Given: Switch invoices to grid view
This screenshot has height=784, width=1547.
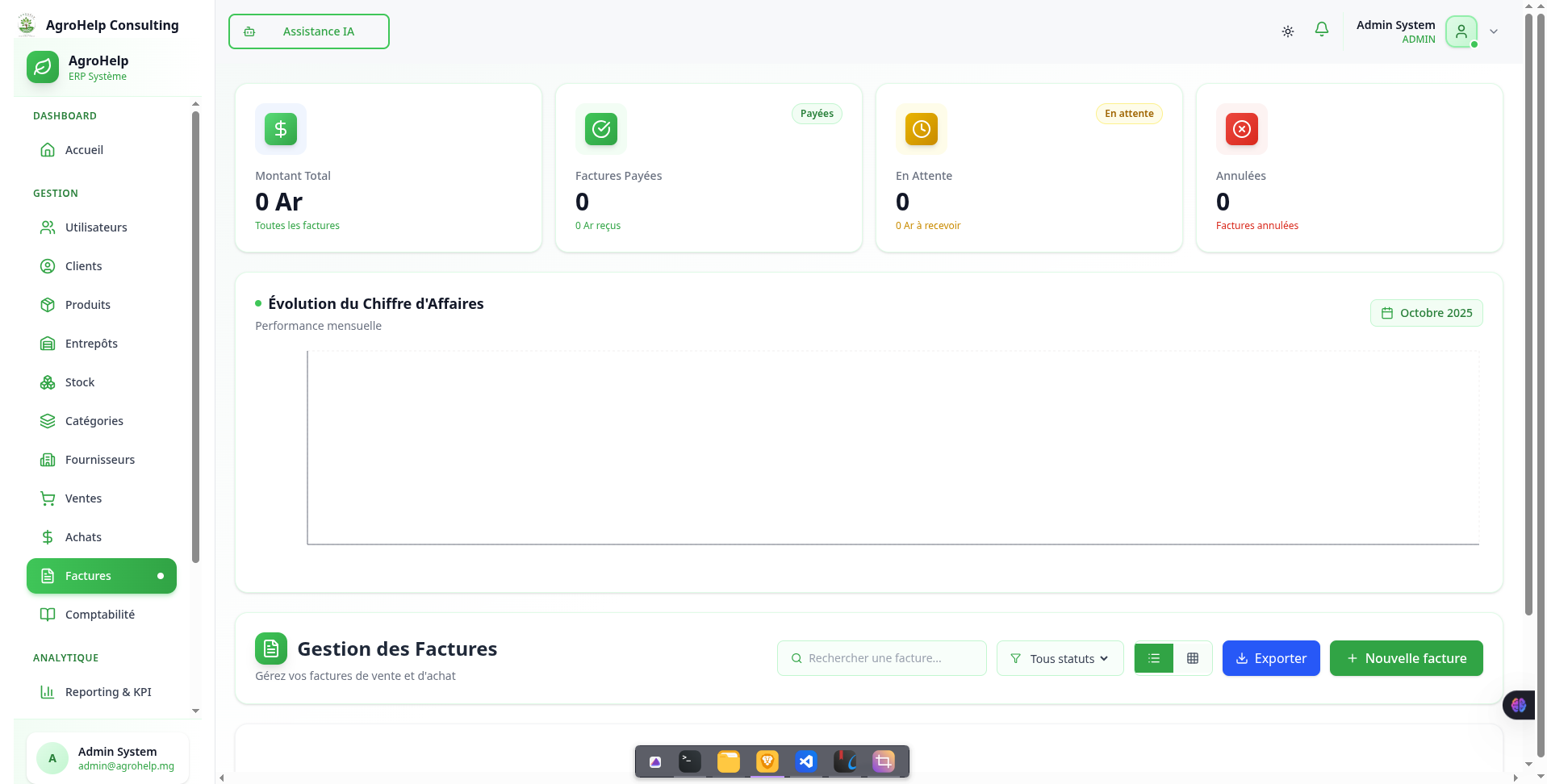Looking at the screenshot, I should point(1193,657).
